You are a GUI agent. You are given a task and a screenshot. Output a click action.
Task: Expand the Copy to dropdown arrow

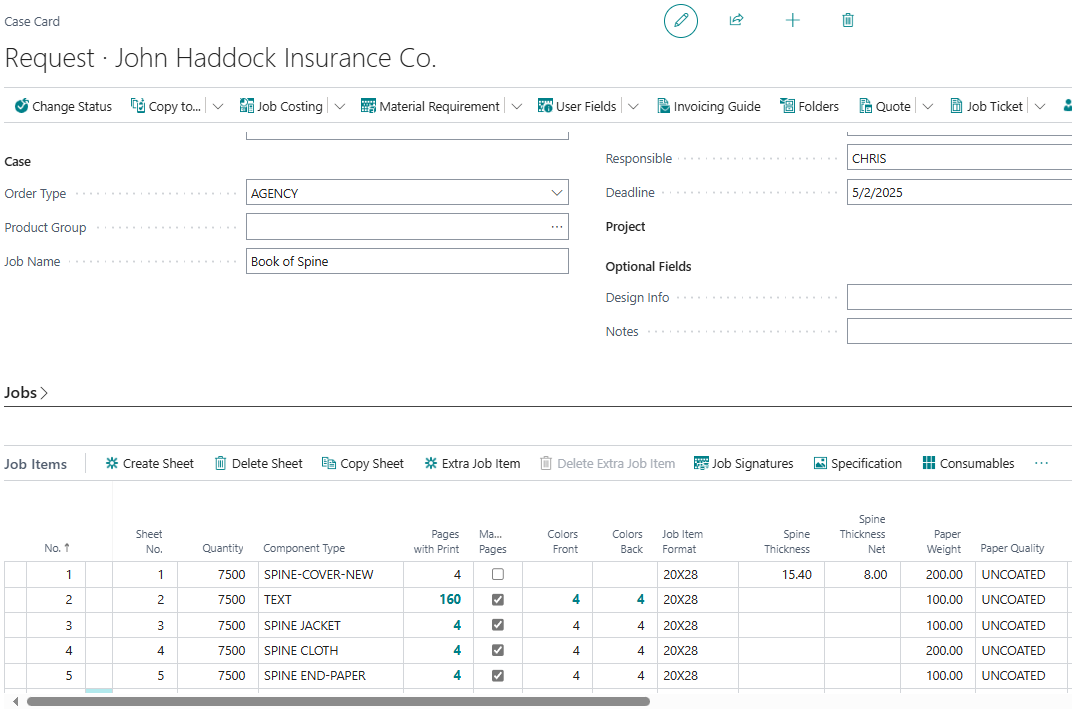pos(218,106)
